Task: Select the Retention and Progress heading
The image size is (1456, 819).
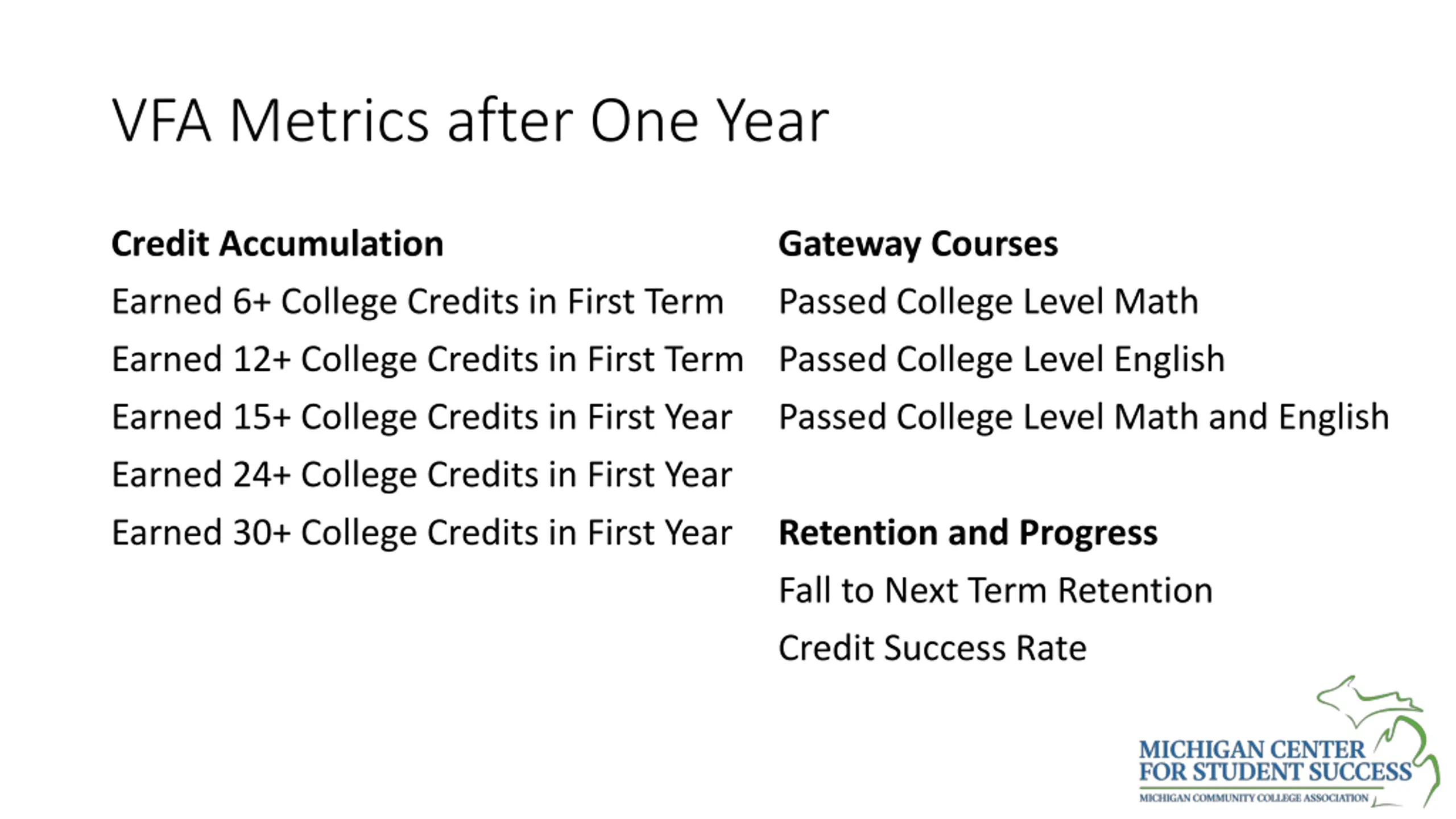Action: 967,533
